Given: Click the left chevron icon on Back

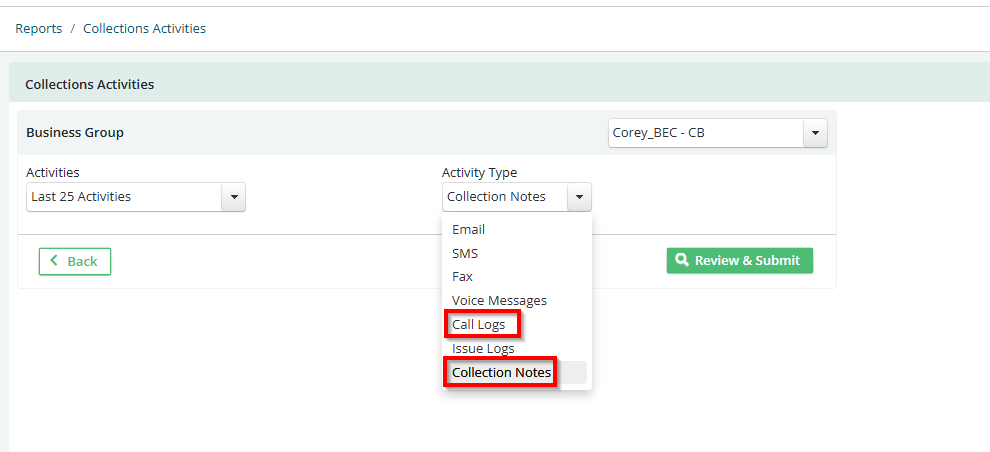Looking at the screenshot, I should (x=54, y=261).
